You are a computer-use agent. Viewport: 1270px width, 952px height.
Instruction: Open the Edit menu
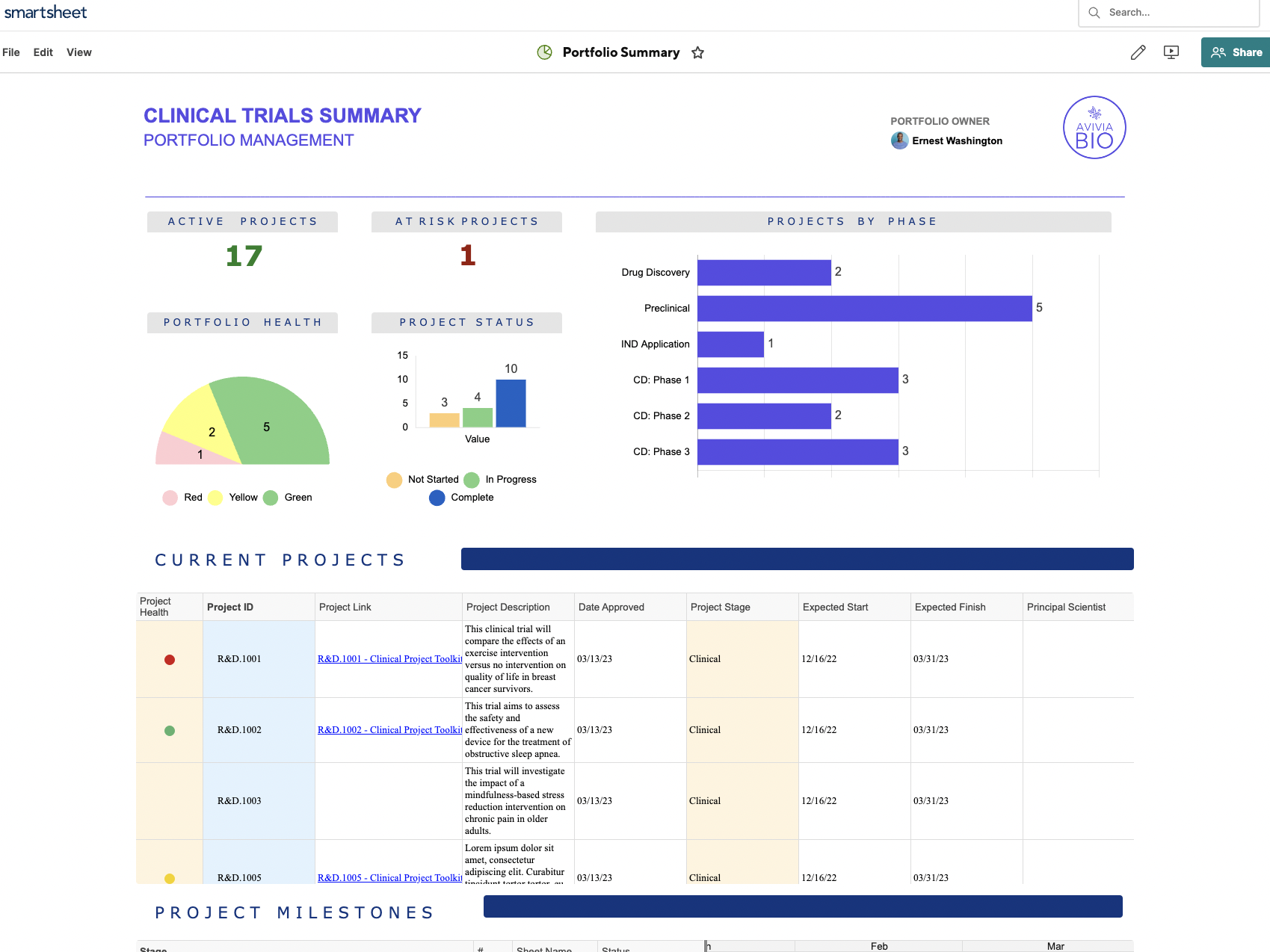click(x=43, y=52)
